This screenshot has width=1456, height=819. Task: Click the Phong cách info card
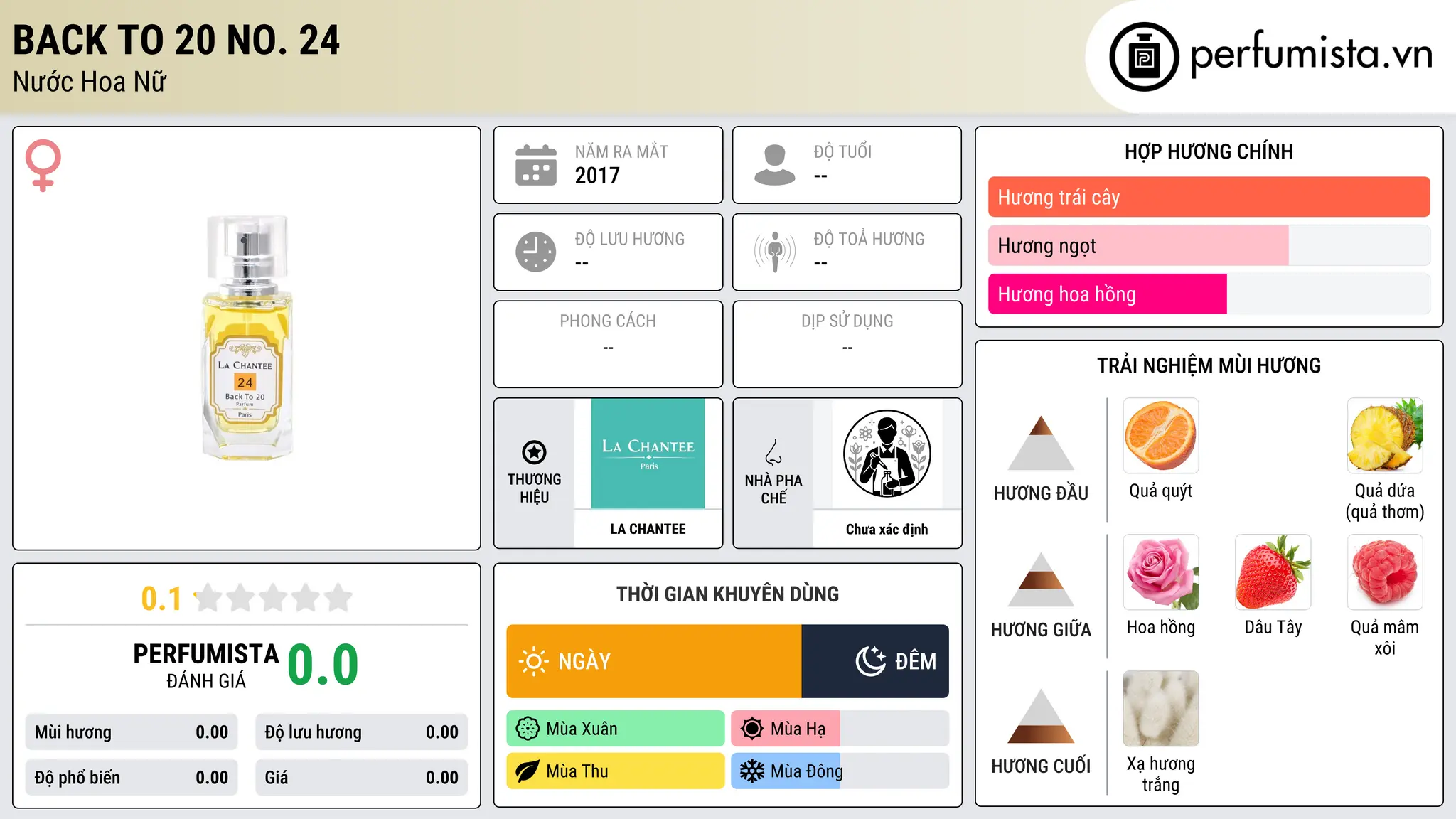[x=608, y=344]
